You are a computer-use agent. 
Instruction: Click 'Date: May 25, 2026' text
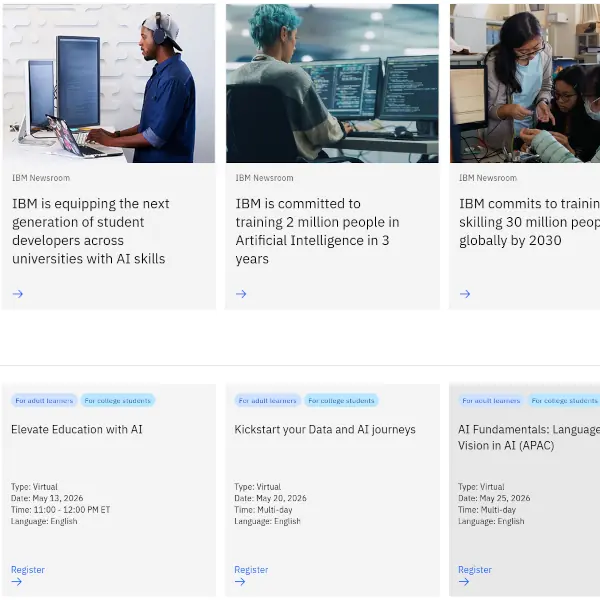494,498
